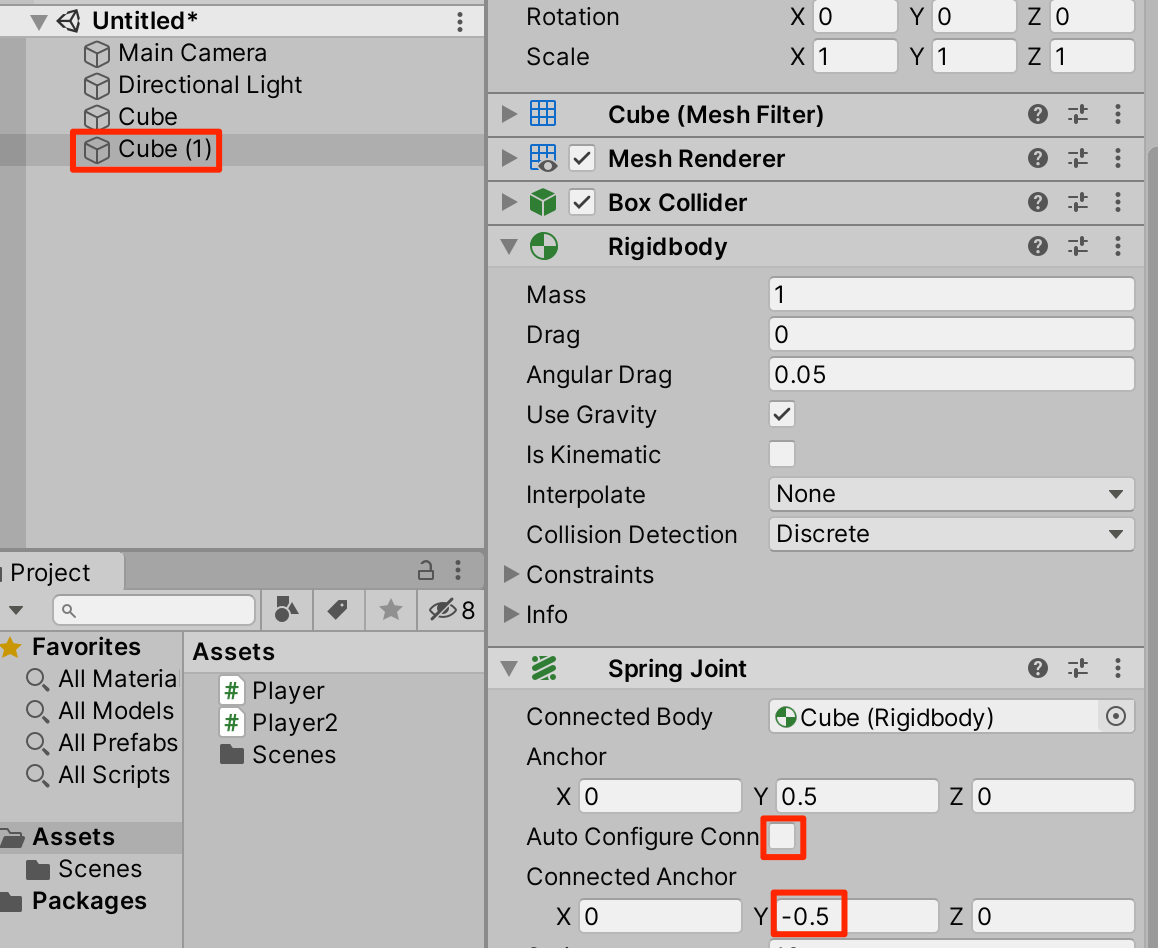The image size is (1158, 948).
Task: Disable the Mesh Renderer component checkbox
Action: coord(582,159)
